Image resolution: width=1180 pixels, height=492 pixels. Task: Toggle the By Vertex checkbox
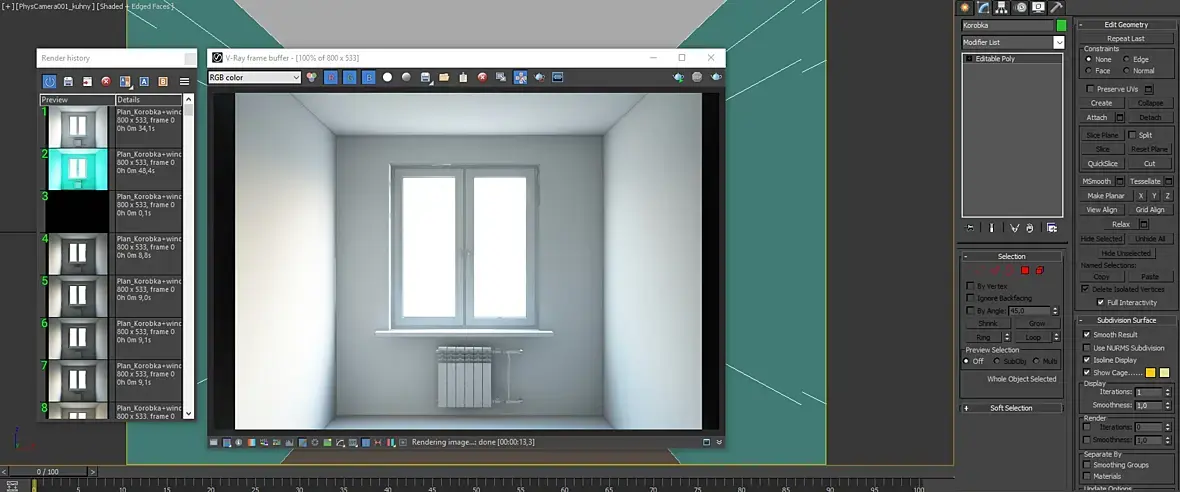point(970,287)
